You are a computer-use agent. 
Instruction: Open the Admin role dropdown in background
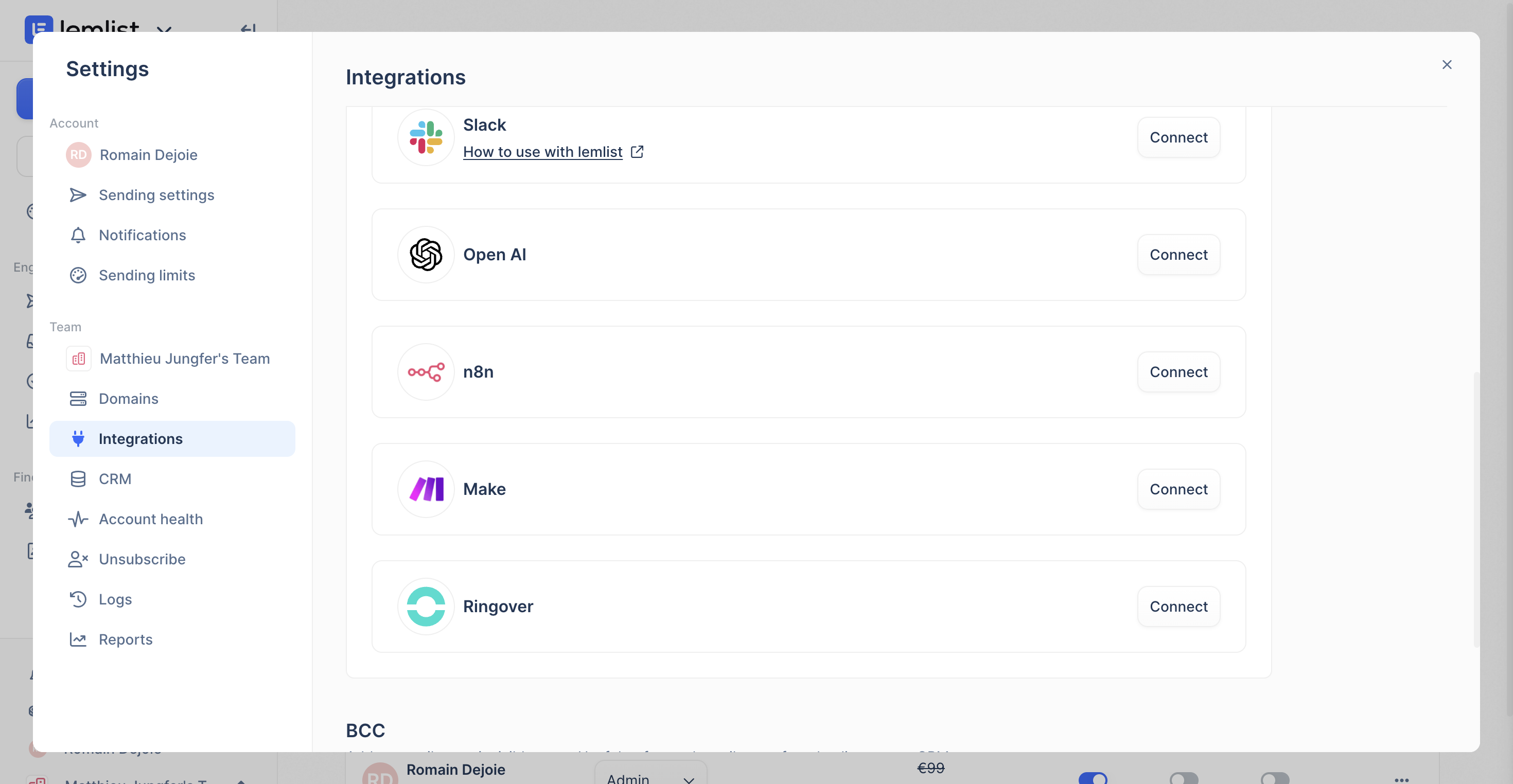click(x=650, y=772)
